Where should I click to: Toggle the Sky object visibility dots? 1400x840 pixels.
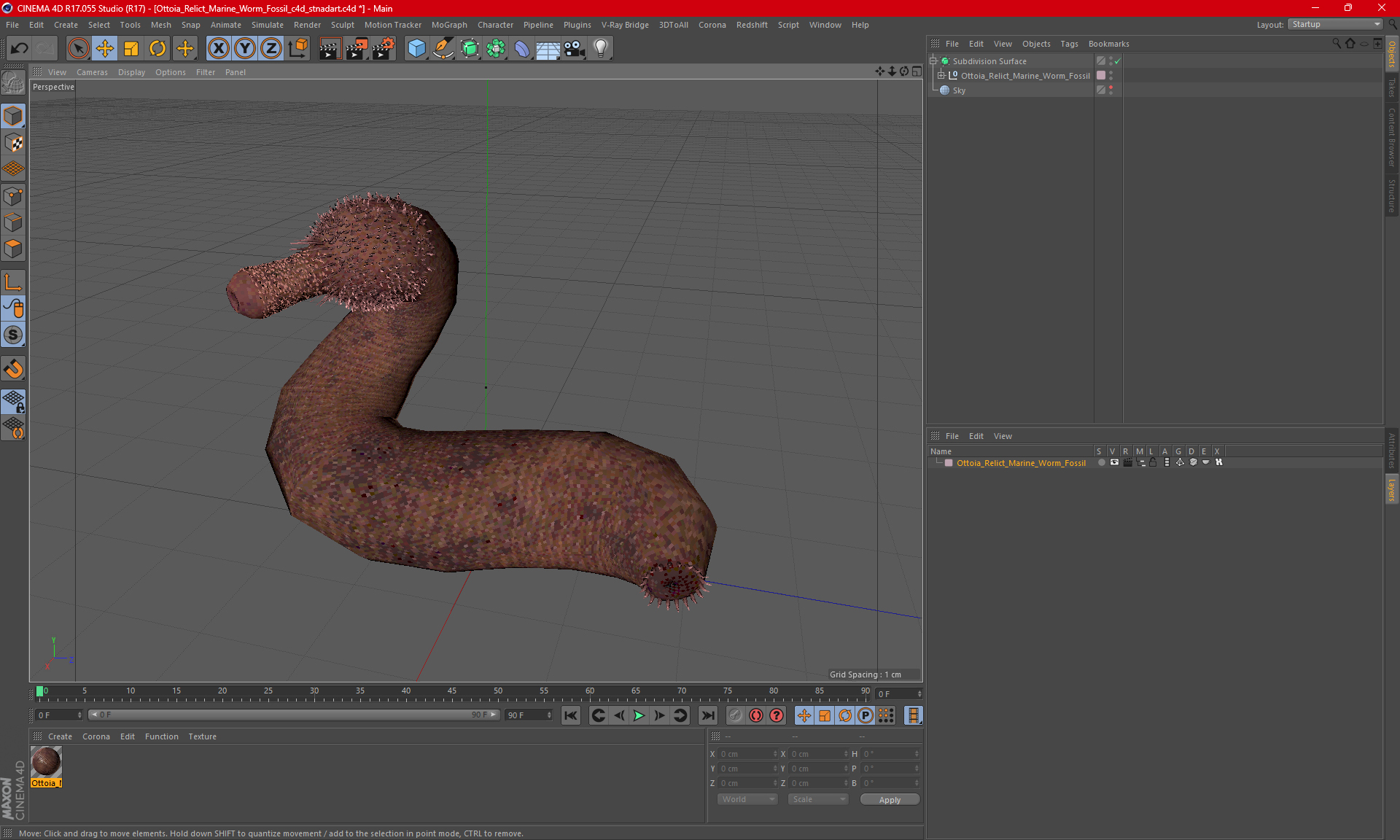click(1111, 90)
